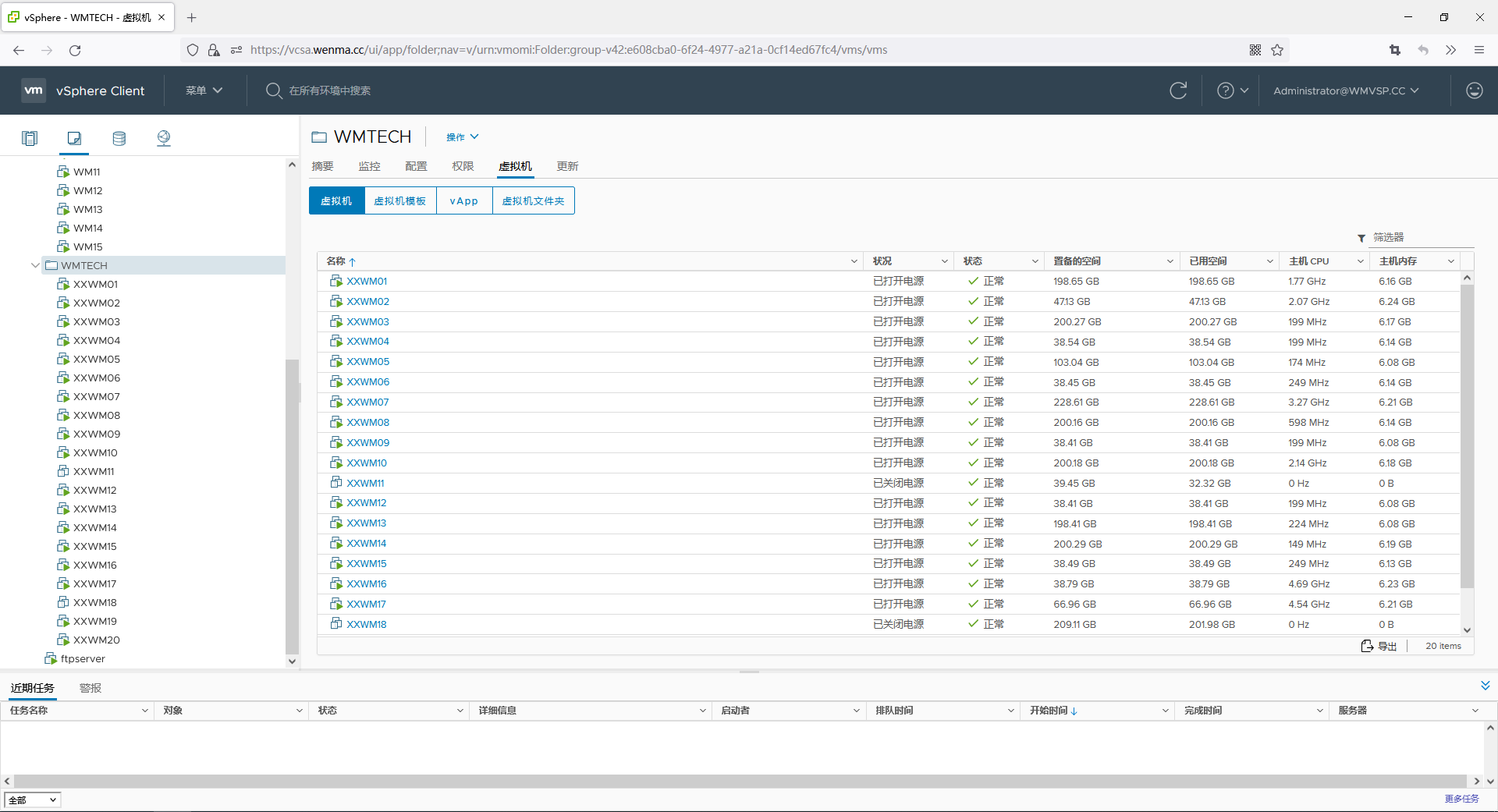Click VM icon of XXWM11 table row

336,483
